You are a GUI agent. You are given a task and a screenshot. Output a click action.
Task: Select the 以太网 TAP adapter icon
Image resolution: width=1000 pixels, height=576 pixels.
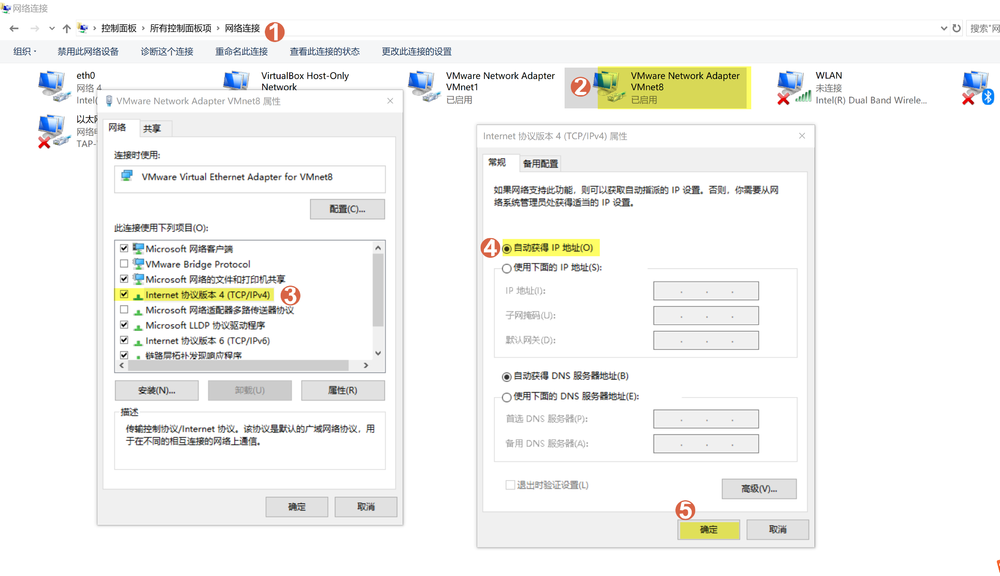click(54, 131)
